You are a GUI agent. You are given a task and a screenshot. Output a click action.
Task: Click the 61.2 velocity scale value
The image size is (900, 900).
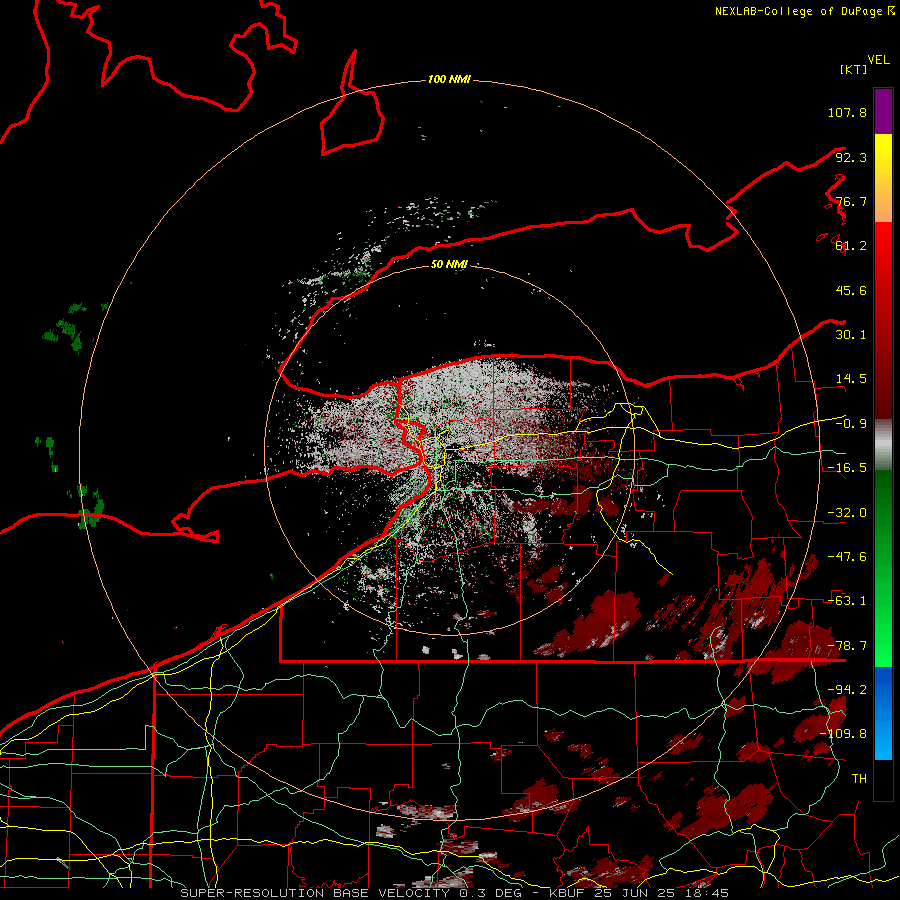coord(851,246)
